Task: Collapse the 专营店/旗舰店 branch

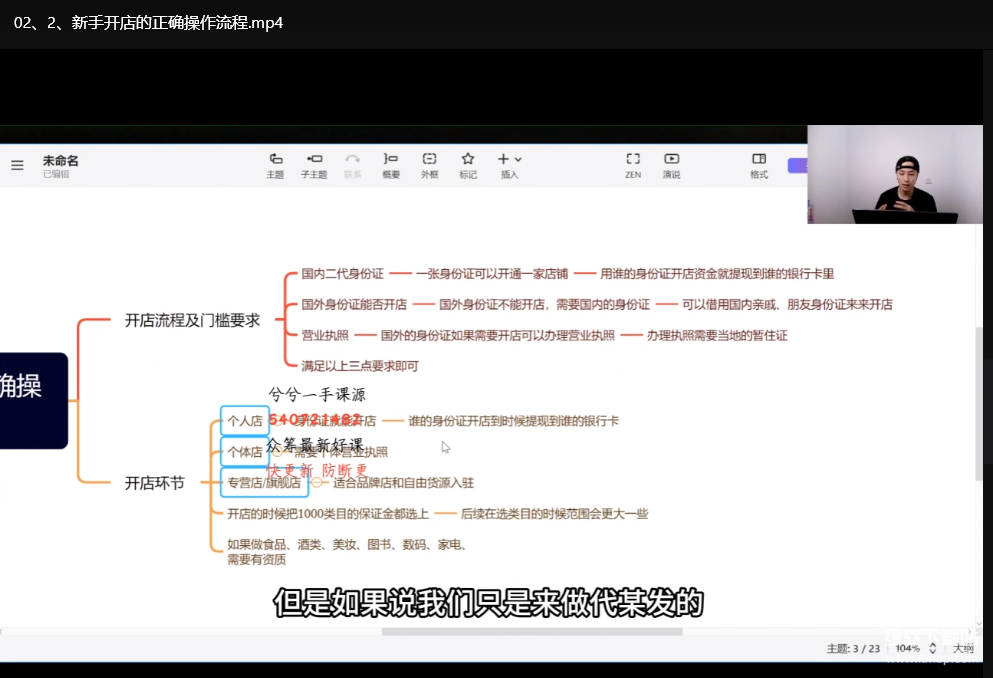Action: 317,482
